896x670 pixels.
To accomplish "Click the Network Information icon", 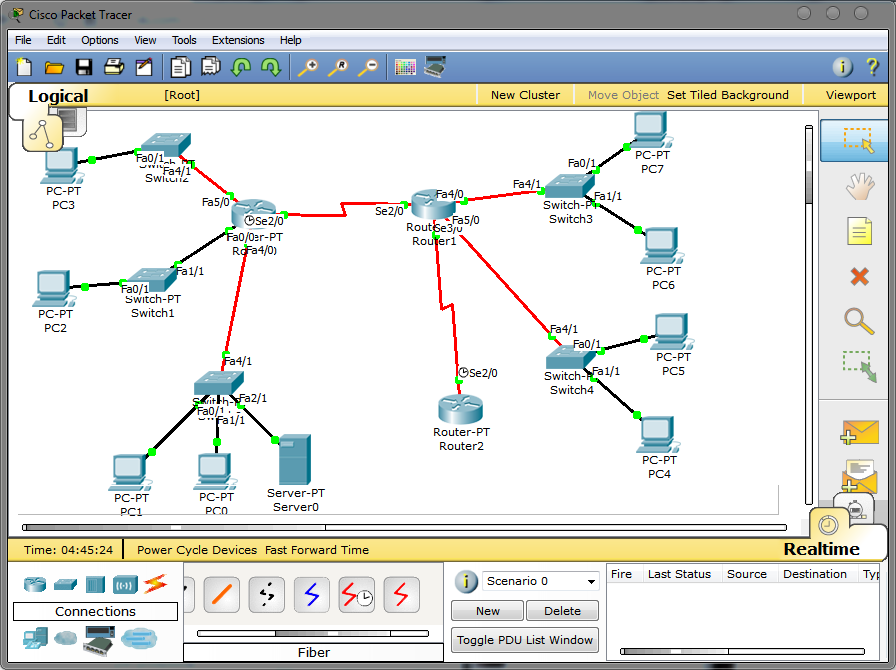I will (x=842, y=67).
